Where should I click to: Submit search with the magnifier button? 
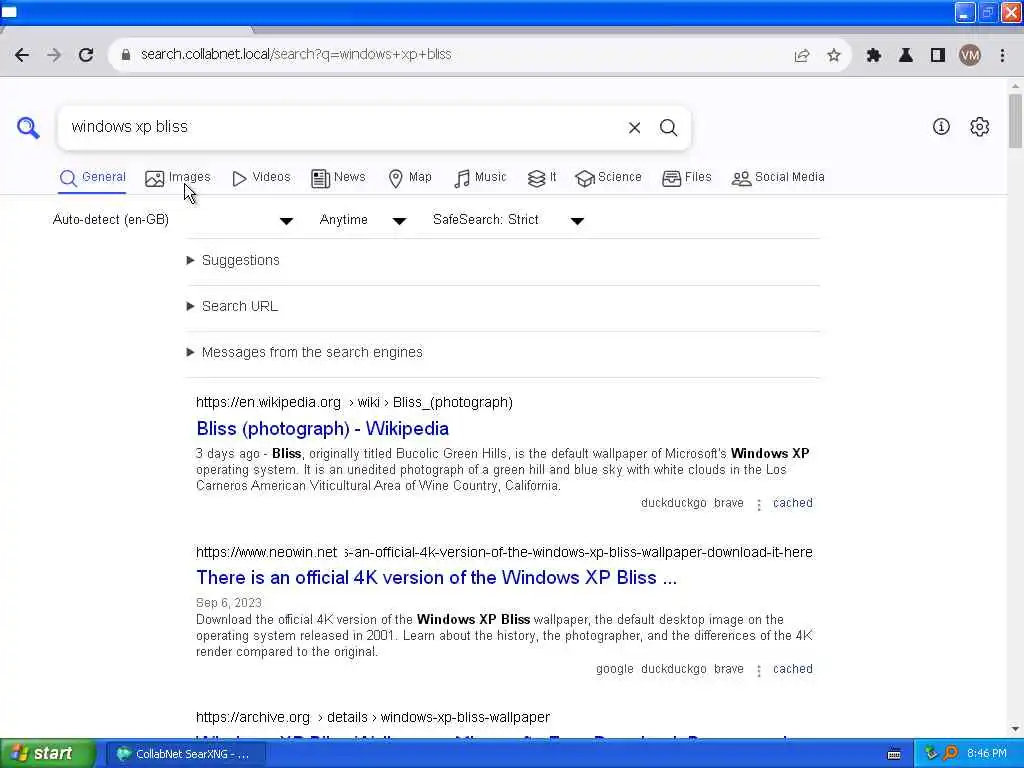click(668, 128)
